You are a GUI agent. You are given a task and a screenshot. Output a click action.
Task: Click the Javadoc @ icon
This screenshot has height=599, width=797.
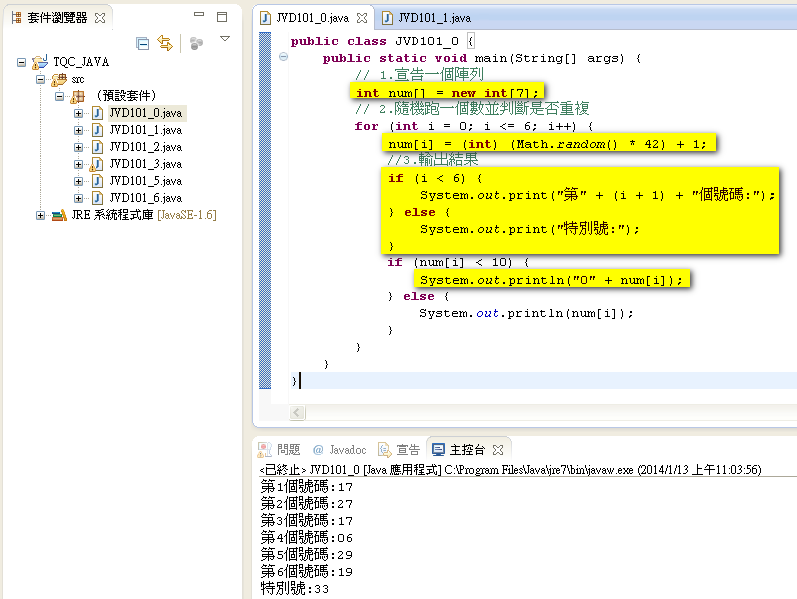318,450
